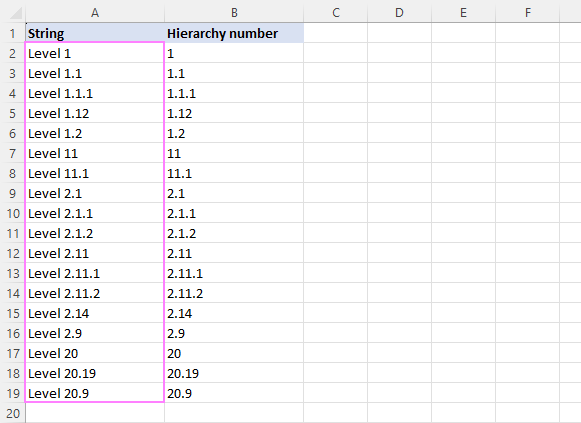Select cell 'Level 11' in column A
The width and height of the screenshot is (581, 423).
click(x=95, y=153)
